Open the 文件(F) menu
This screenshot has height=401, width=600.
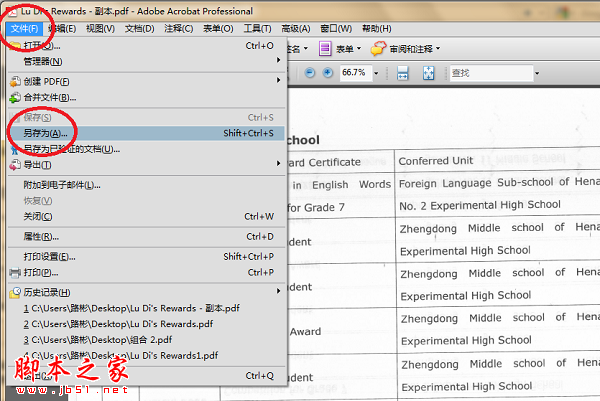click(x=24, y=29)
